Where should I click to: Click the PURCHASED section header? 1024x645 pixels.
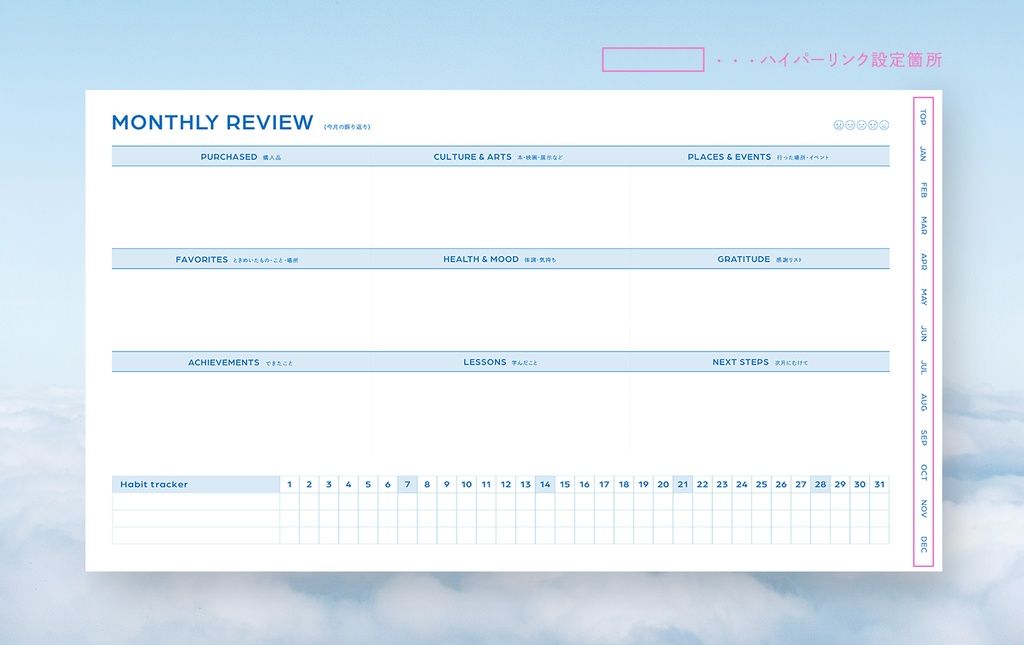click(241, 157)
